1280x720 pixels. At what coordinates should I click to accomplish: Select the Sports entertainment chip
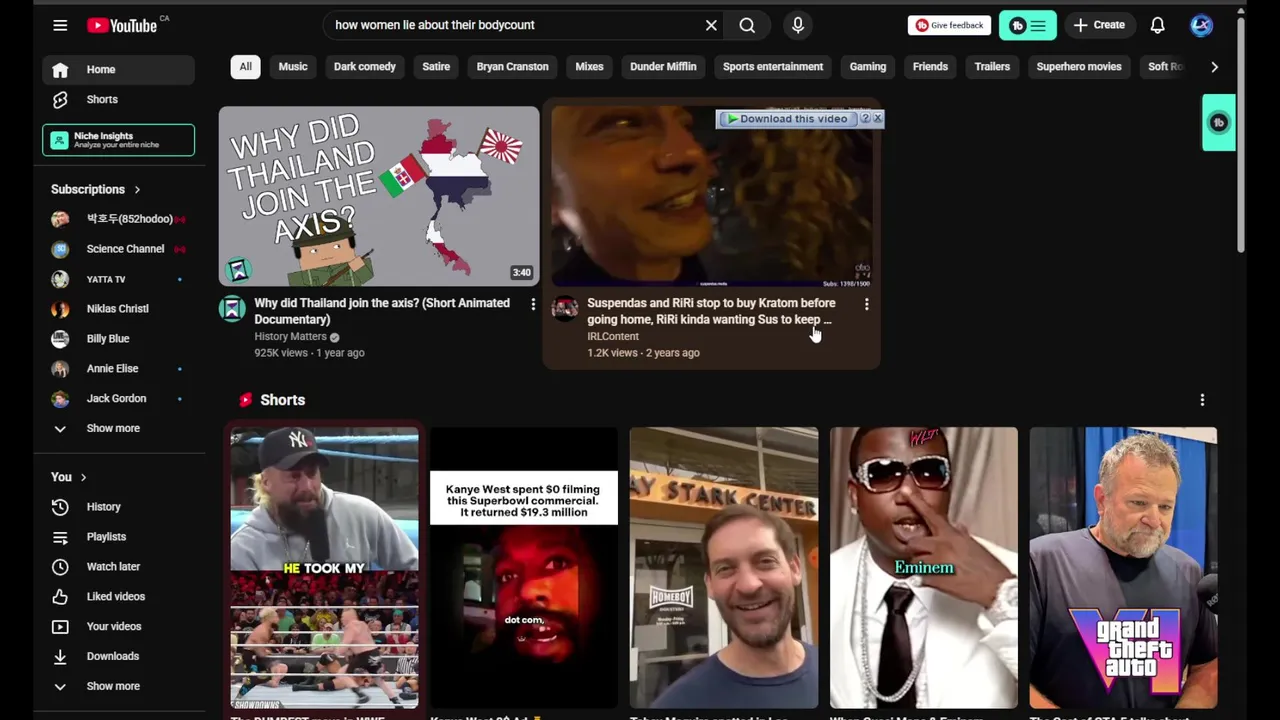pyautogui.click(x=773, y=67)
